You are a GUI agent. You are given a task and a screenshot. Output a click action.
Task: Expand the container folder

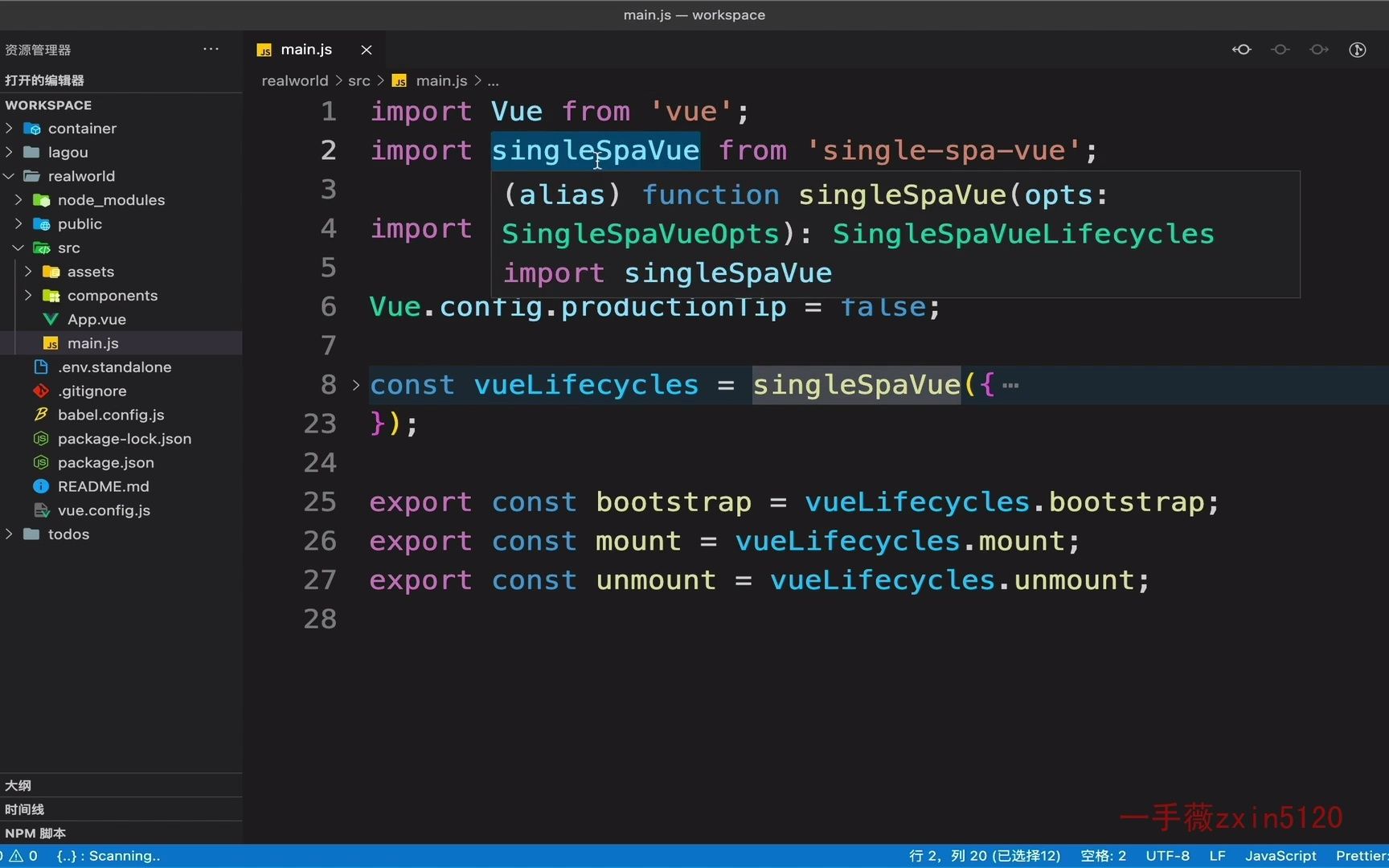10,129
